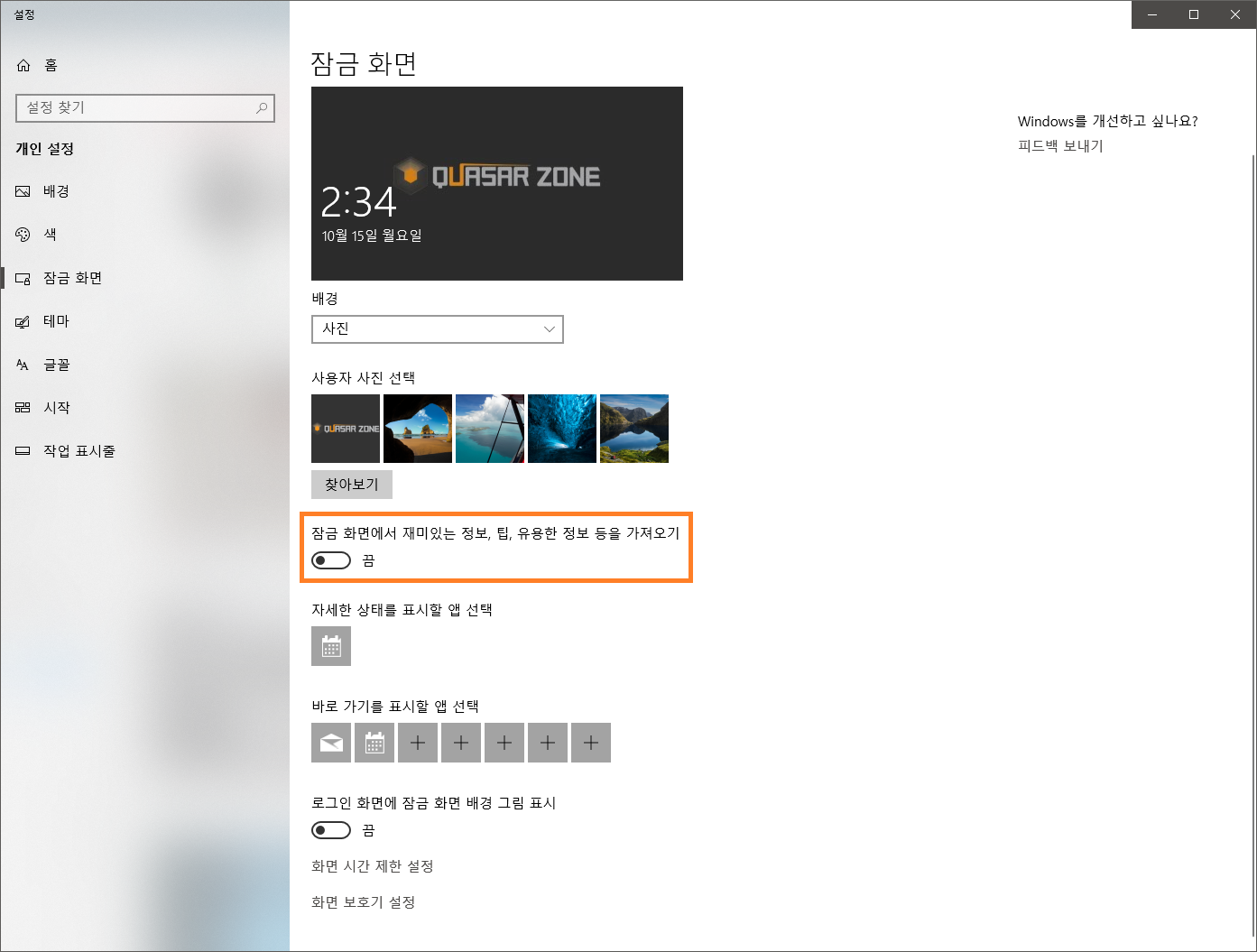The image size is (1257, 952).
Task: Click the 색 palette icon in the sidebar
Action: 23,235
